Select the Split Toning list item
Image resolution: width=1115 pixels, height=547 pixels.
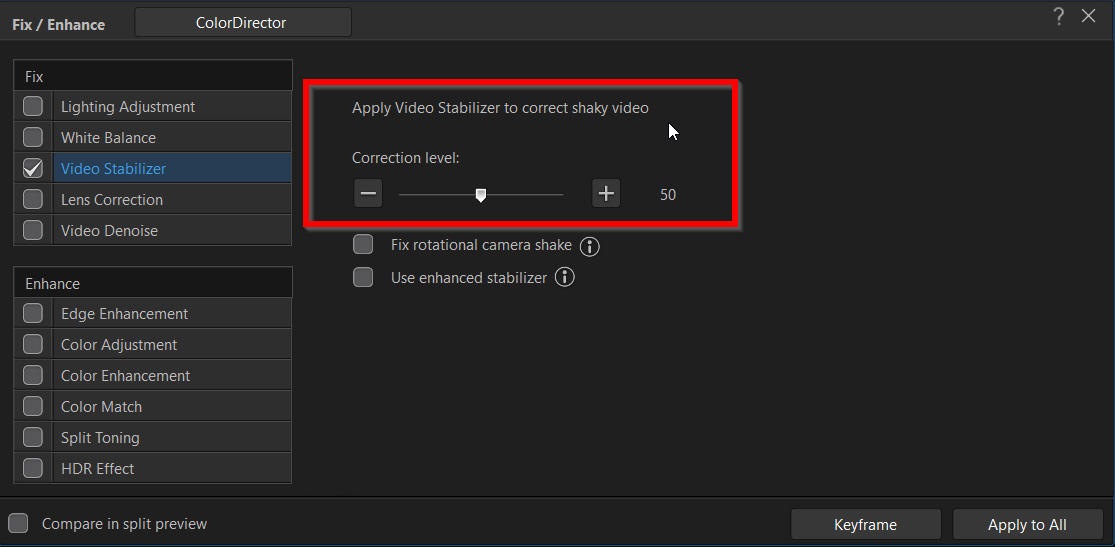pos(172,437)
